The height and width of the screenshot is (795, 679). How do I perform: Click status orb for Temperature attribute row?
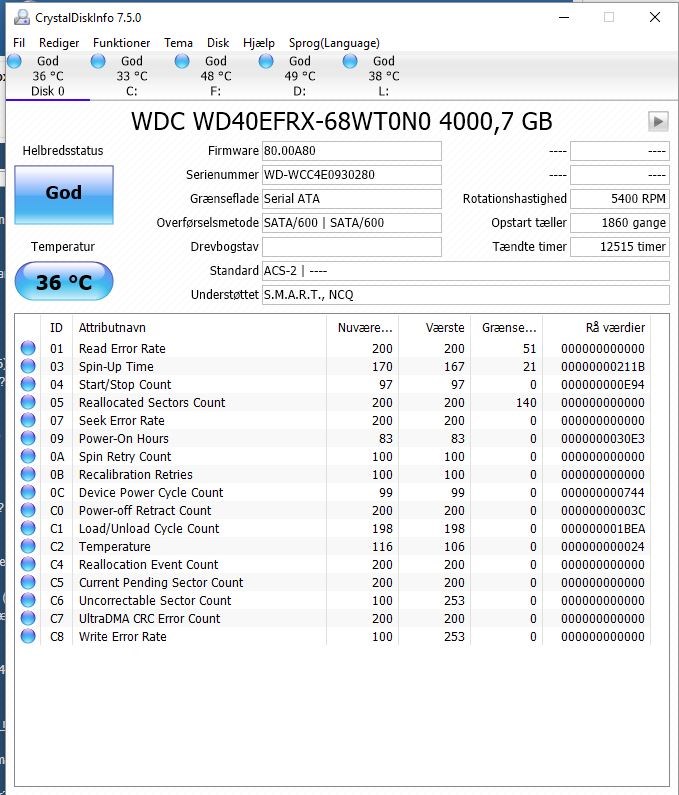pos(28,546)
